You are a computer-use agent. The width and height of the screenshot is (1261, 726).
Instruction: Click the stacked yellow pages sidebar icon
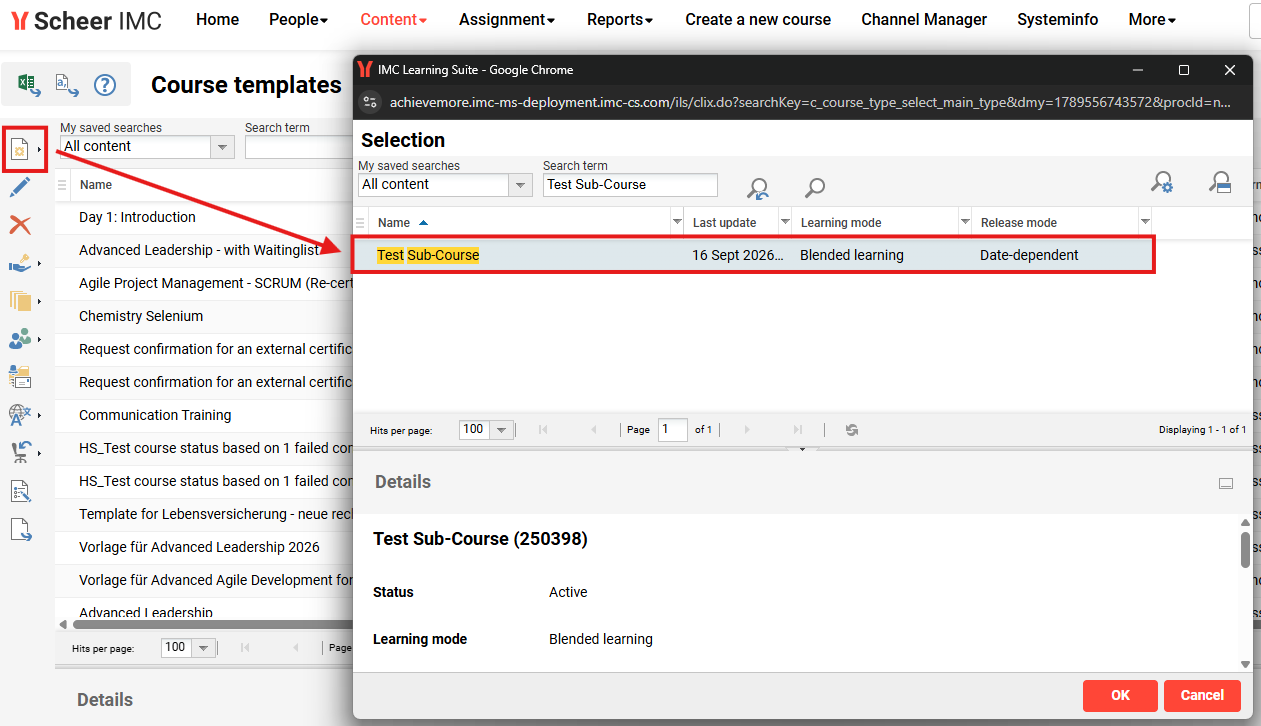(20, 301)
